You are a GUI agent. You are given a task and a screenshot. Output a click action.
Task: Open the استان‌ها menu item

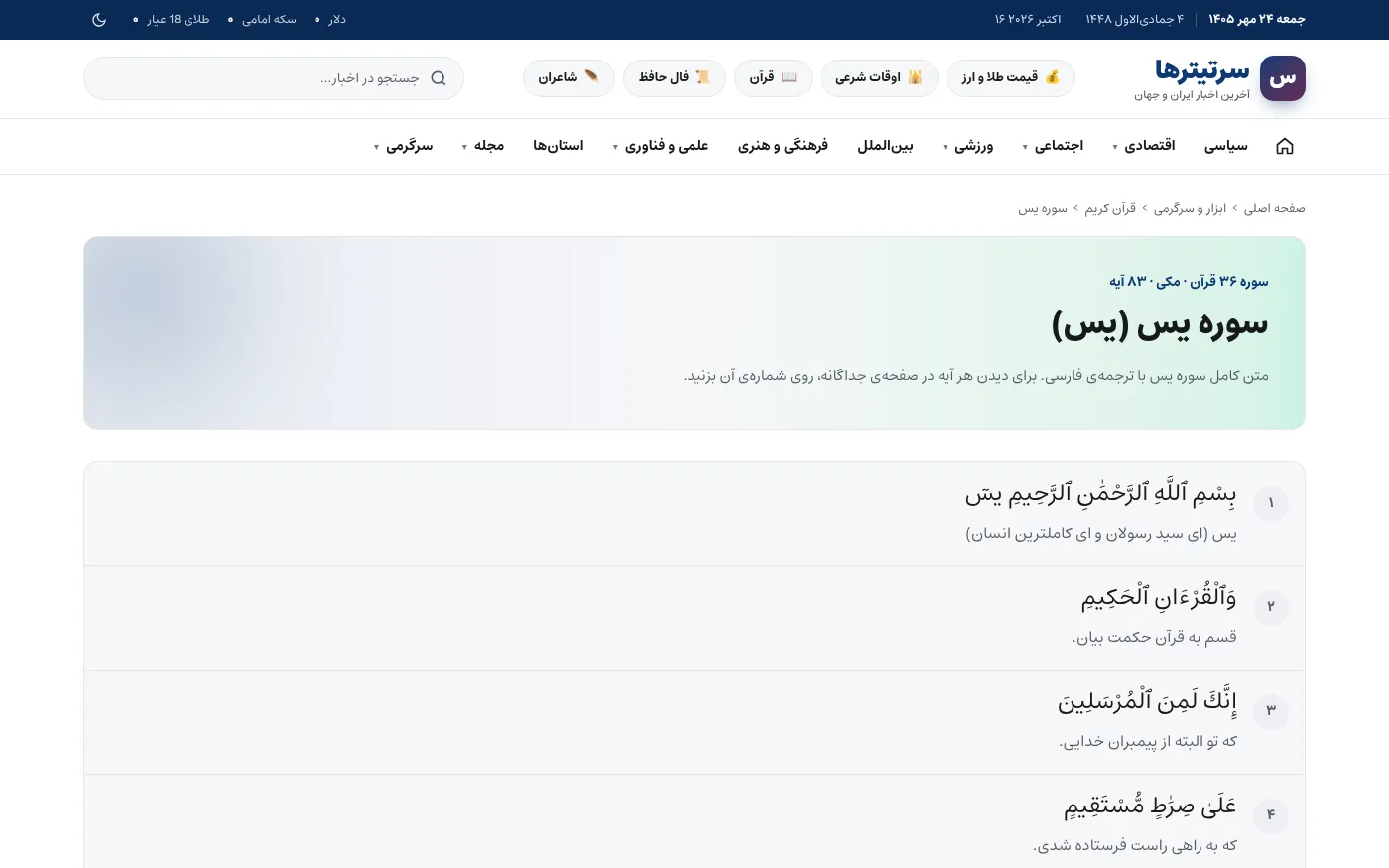pos(559,146)
